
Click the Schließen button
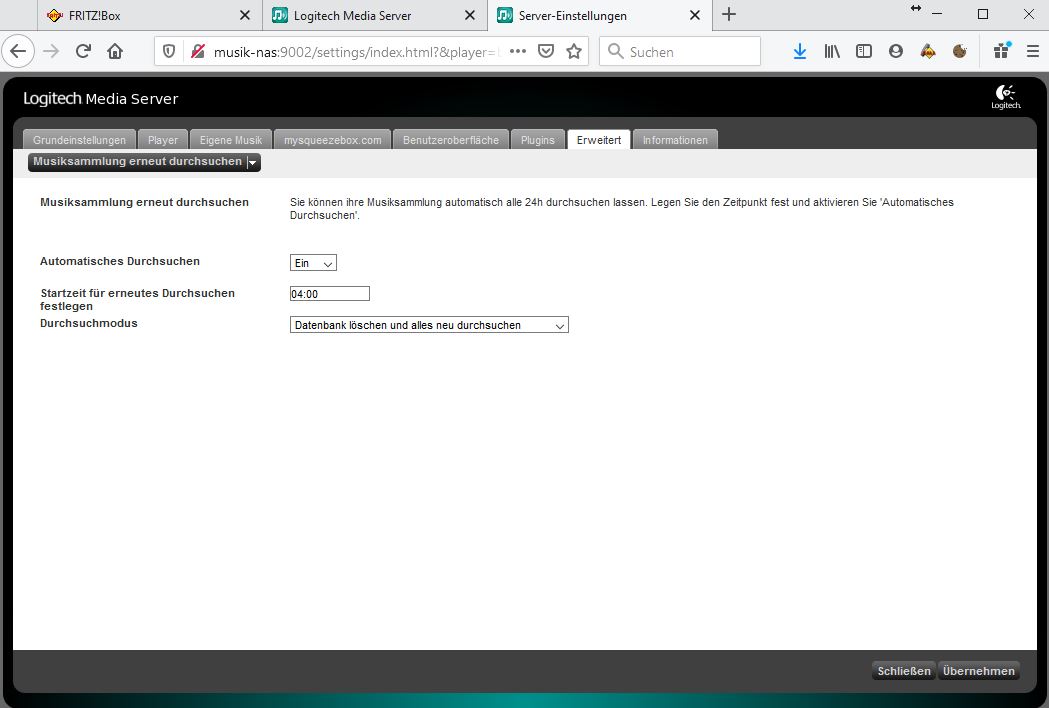click(904, 671)
